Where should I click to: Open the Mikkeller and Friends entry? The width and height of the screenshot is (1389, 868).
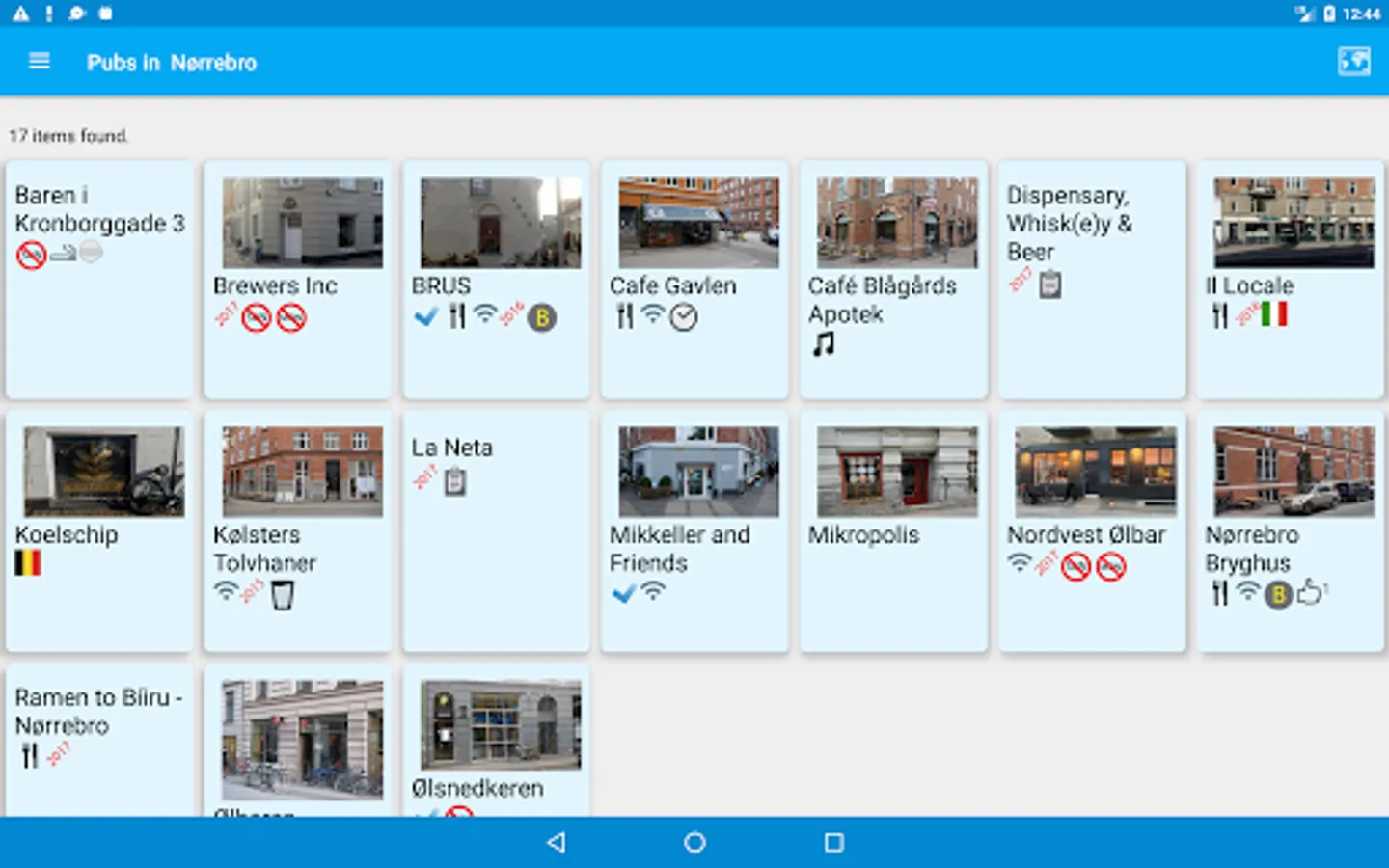pos(694,530)
